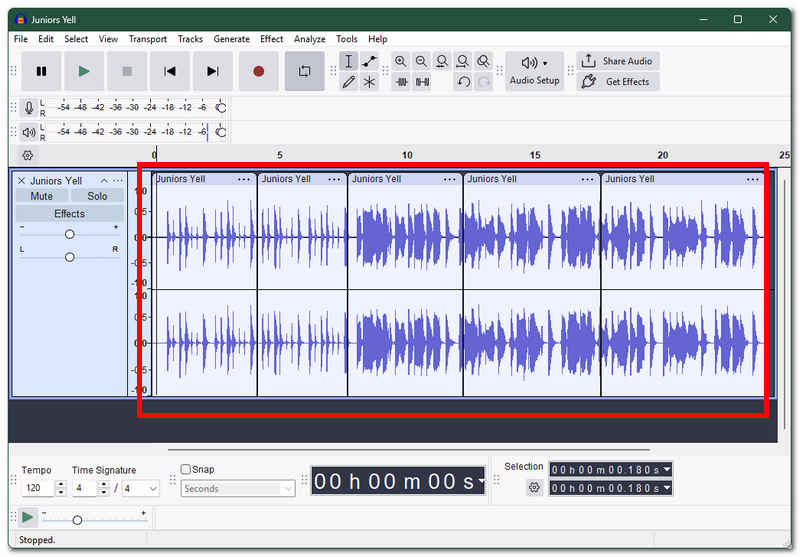
Task: Choose the Draw pencil tool
Action: [x=349, y=82]
